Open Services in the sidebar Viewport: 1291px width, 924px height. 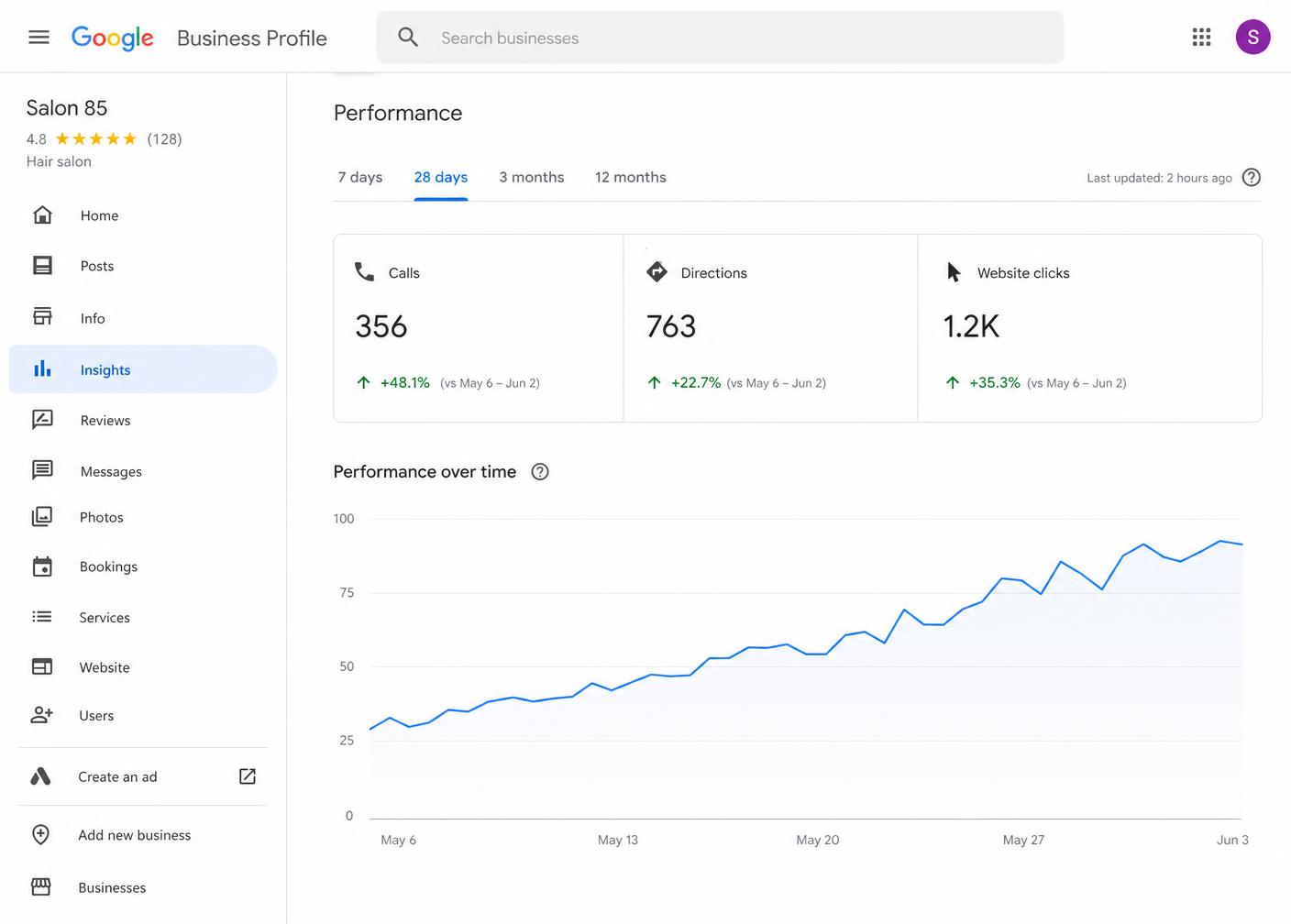pos(143,617)
